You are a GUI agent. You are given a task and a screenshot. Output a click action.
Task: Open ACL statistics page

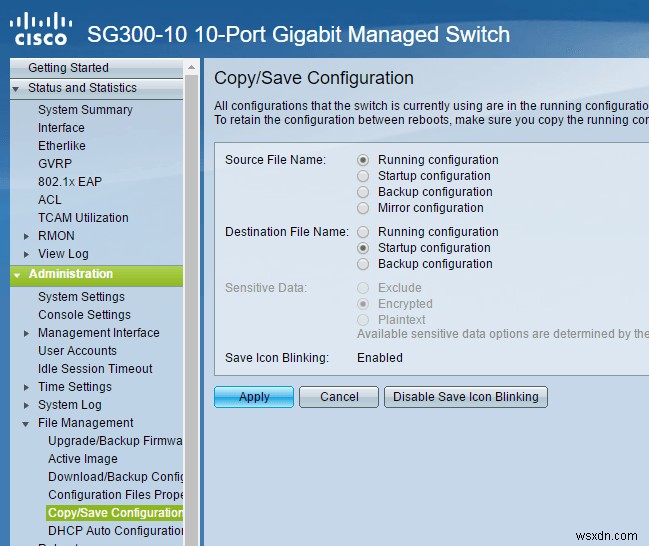pyautogui.click(x=50, y=200)
